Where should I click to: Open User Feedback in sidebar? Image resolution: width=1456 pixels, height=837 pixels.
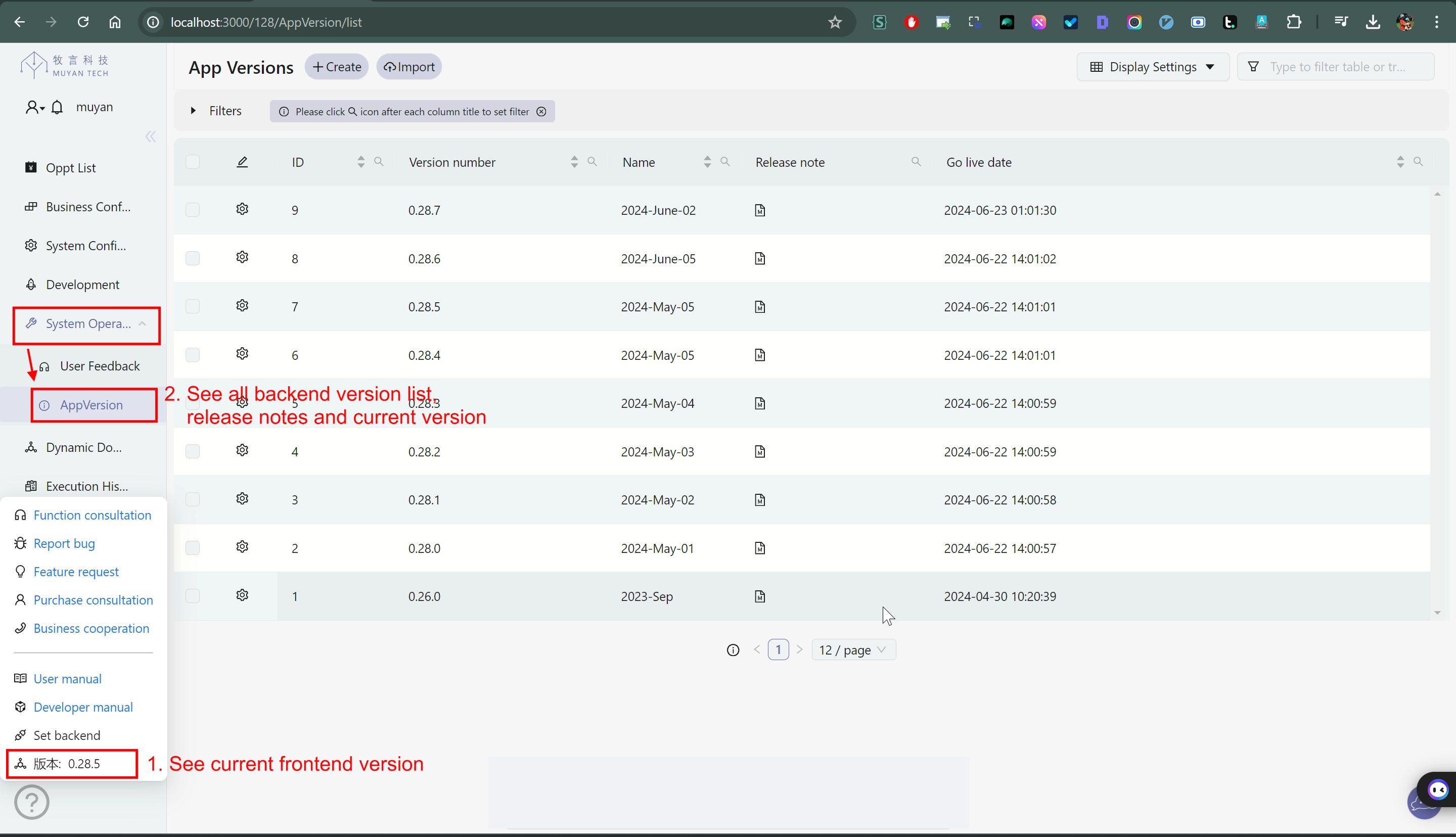(100, 366)
